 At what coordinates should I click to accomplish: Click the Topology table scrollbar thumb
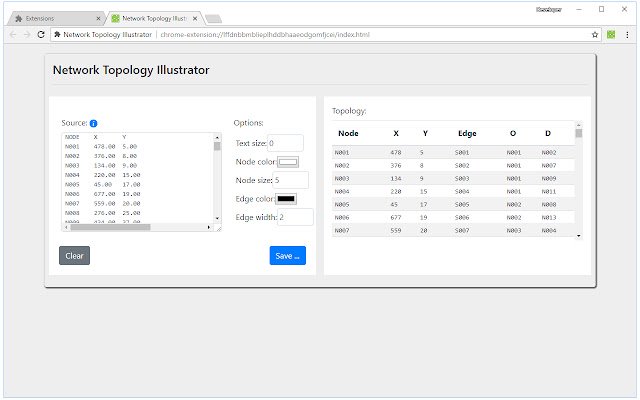579,133
